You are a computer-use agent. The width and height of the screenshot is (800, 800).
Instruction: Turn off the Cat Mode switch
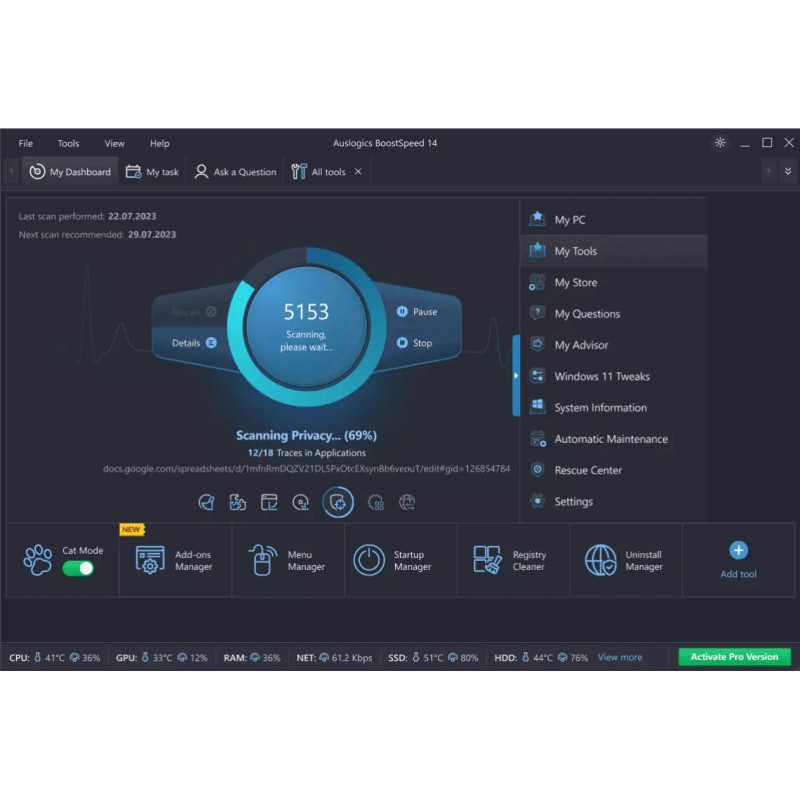pyautogui.click(x=78, y=568)
